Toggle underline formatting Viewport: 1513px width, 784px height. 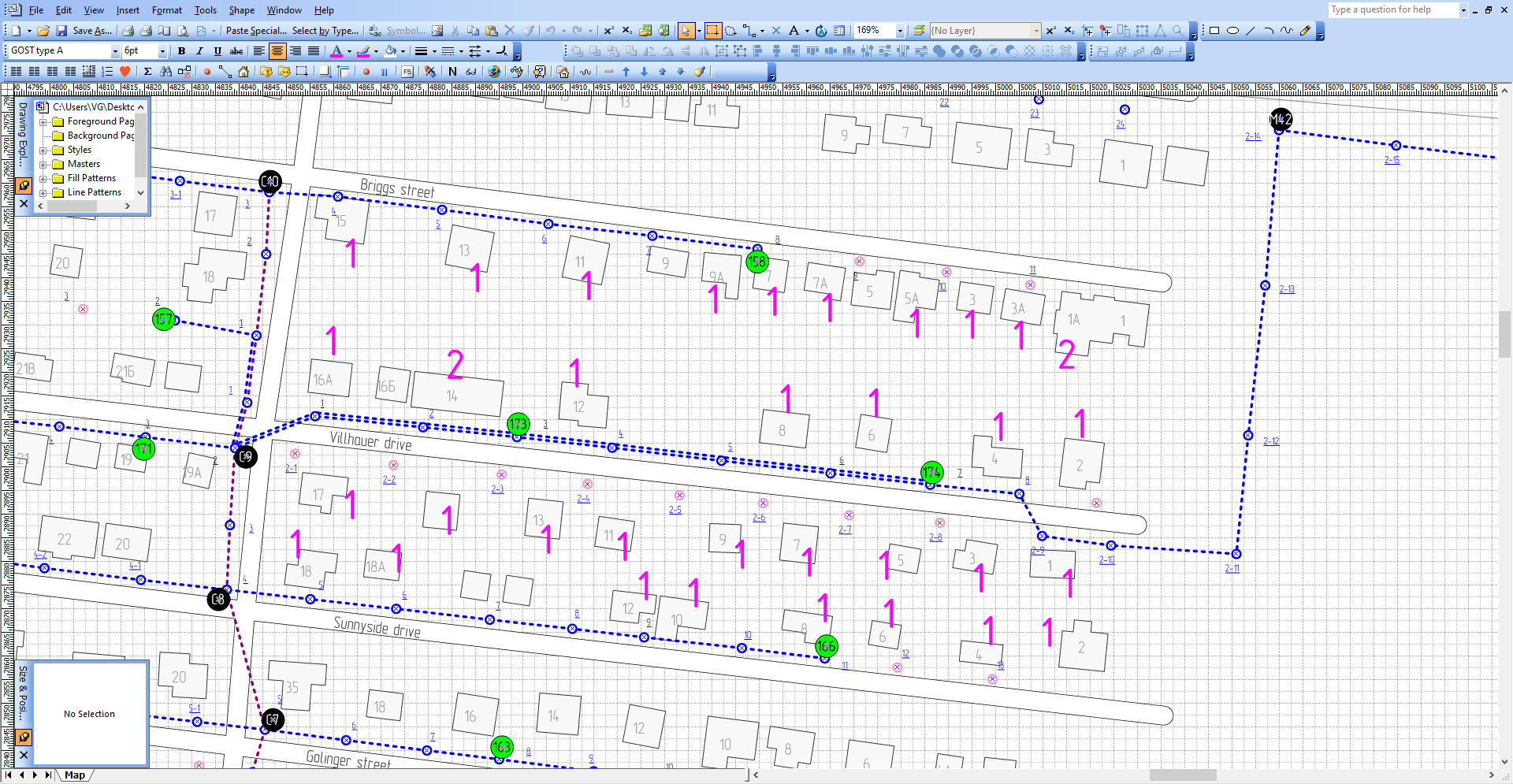217,50
